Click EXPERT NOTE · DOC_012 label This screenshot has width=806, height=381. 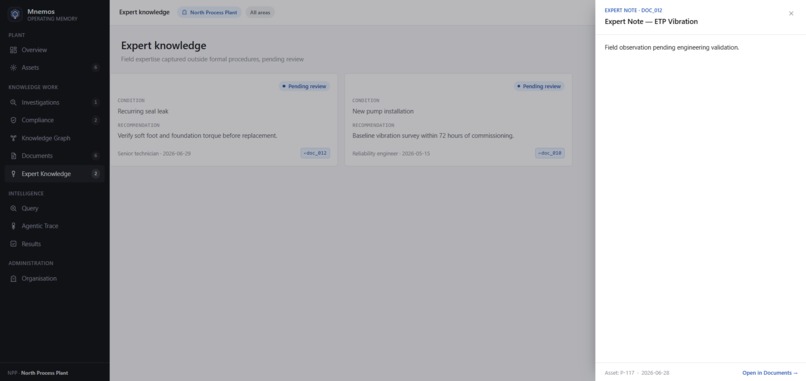point(633,10)
